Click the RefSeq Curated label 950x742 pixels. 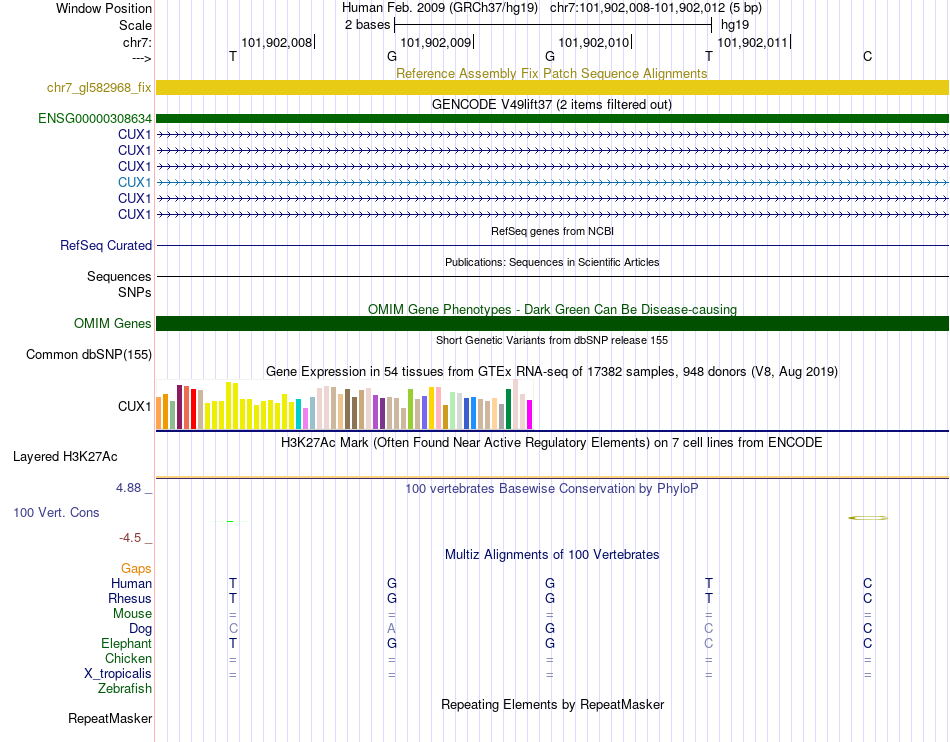(105, 245)
